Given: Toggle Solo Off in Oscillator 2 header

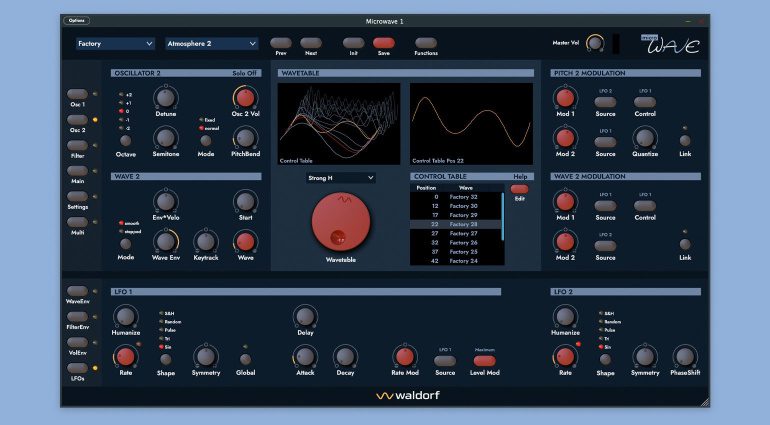Looking at the screenshot, I should [x=244, y=73].
